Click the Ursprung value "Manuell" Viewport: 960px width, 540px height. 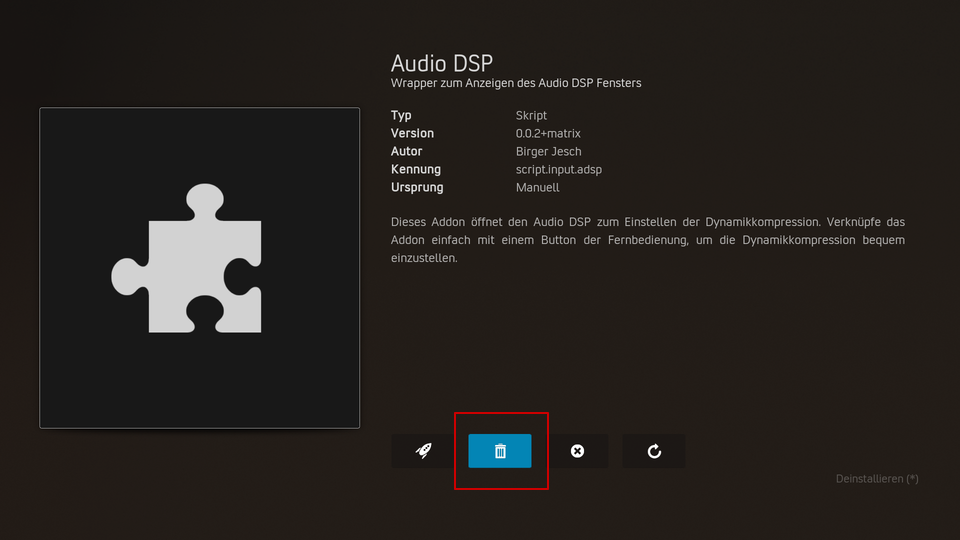[537, 187]
